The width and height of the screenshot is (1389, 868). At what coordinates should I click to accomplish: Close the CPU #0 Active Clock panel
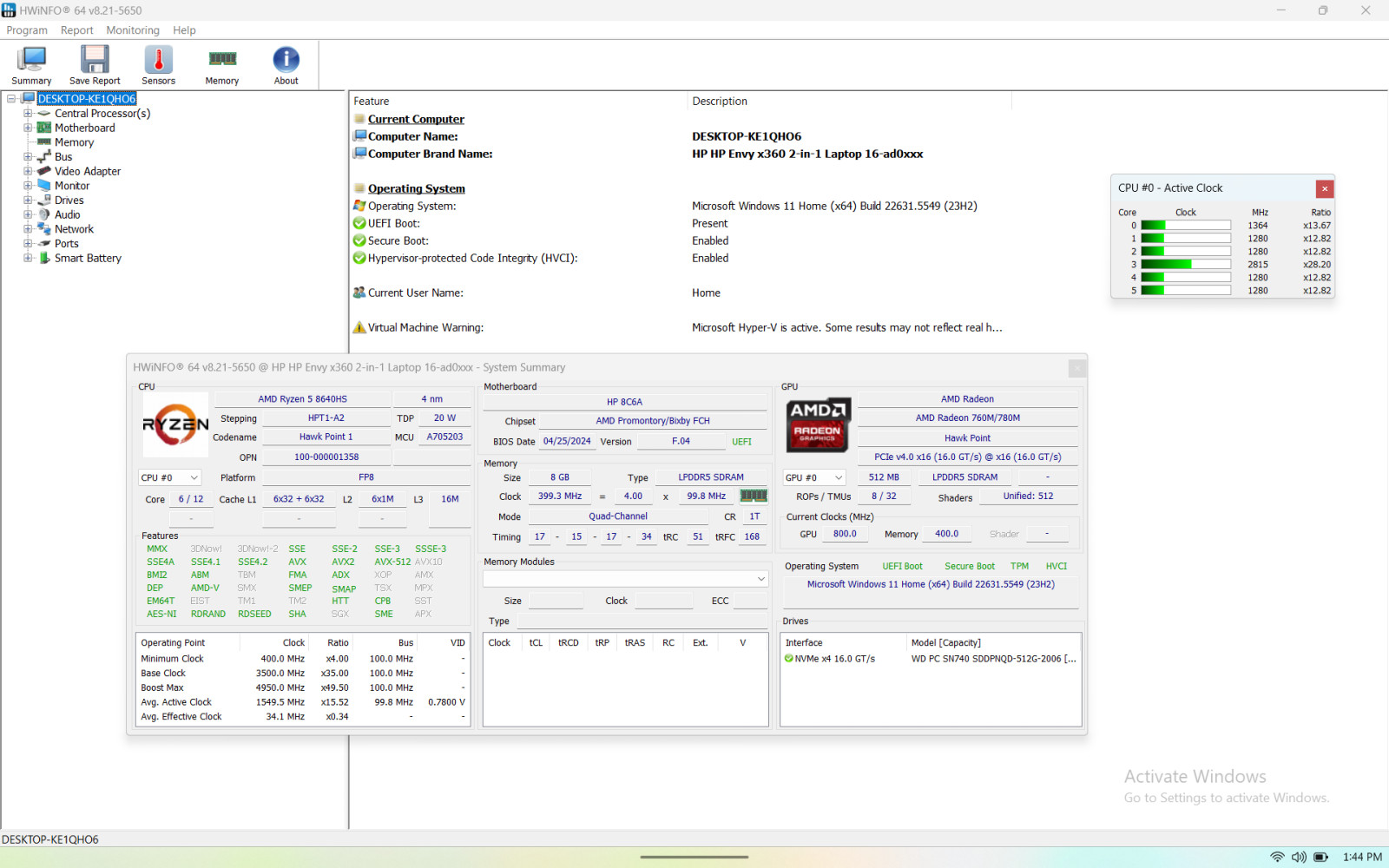pos(1324,188)
